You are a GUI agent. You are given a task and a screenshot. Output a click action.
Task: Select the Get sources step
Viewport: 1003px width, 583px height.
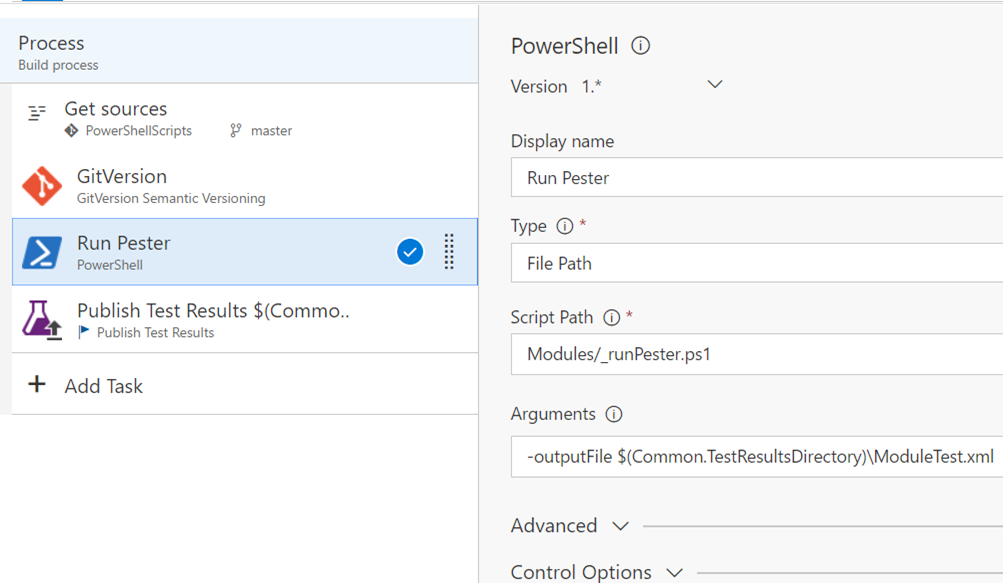click(245, 118)
